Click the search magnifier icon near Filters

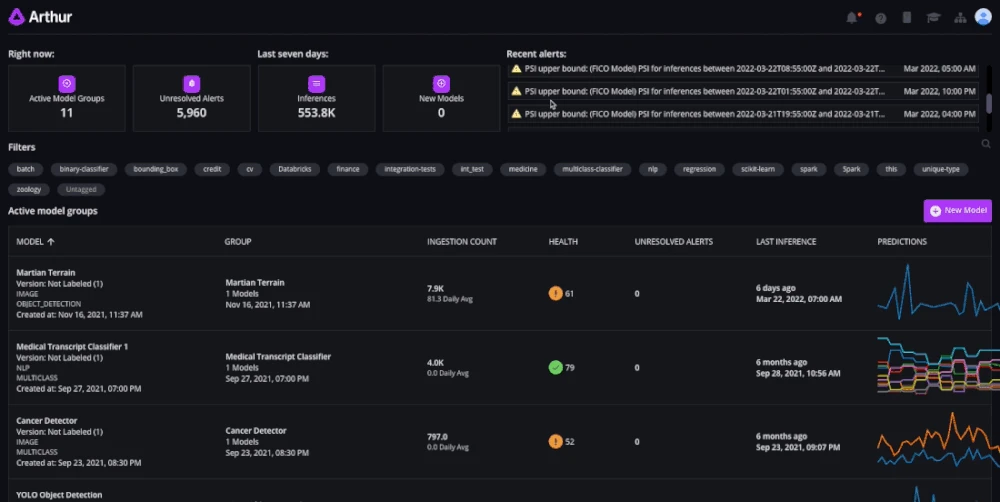986,144
